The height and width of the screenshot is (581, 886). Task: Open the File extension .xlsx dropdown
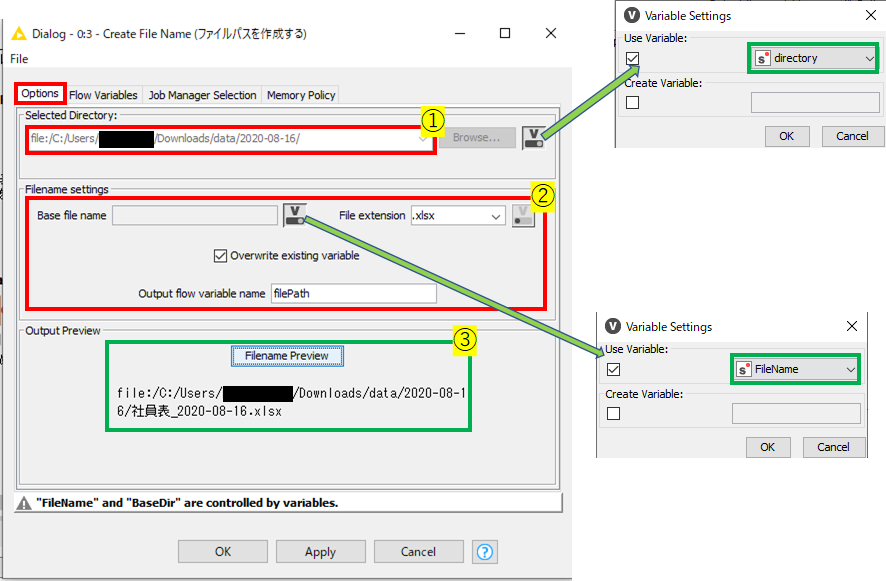click(458, 216)
